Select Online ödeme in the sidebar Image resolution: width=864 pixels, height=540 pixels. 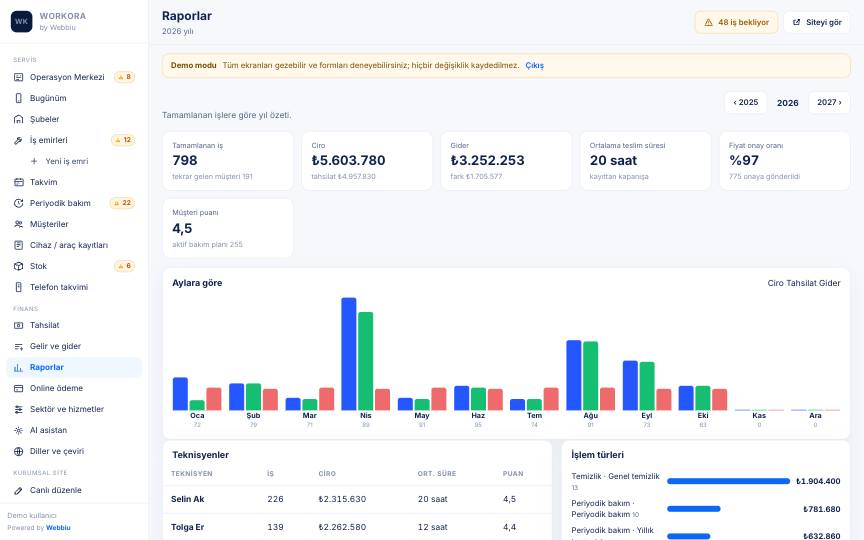pyautogui.click(x=74, y=388)
